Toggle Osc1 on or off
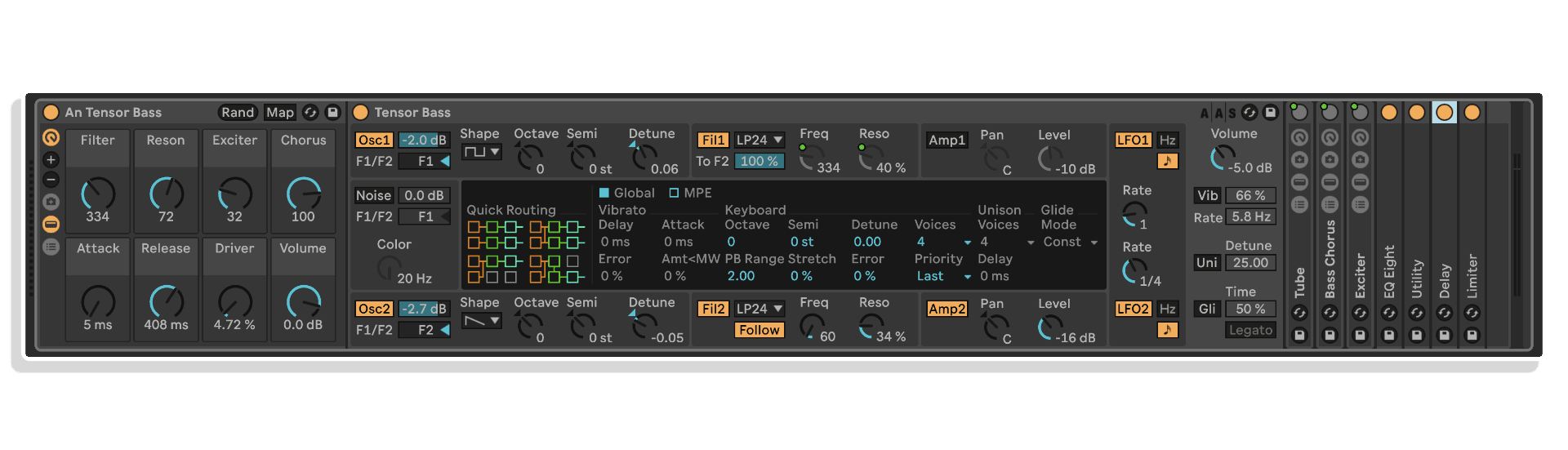The image size is (1568, 450). click(374, 140)
